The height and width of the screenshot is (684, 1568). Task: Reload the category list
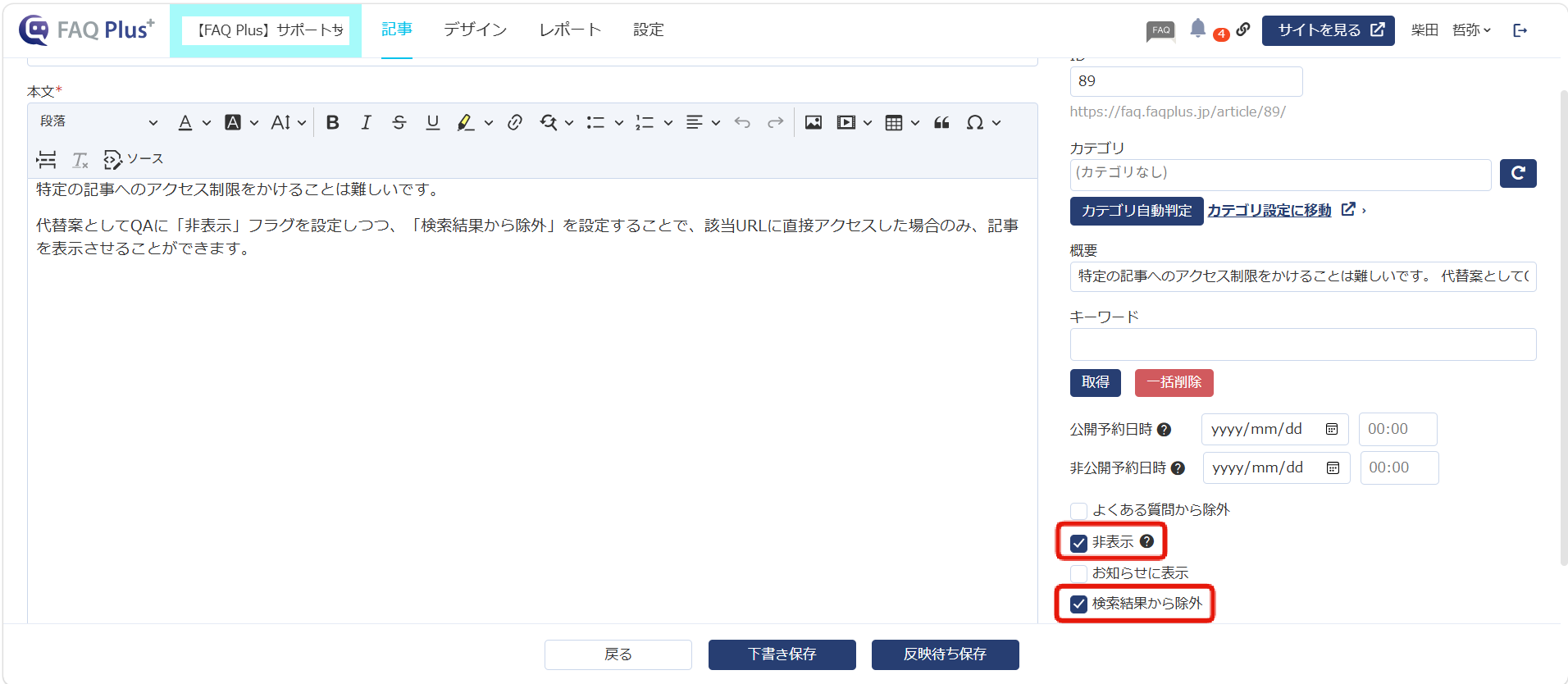(x=1518, y=173)
